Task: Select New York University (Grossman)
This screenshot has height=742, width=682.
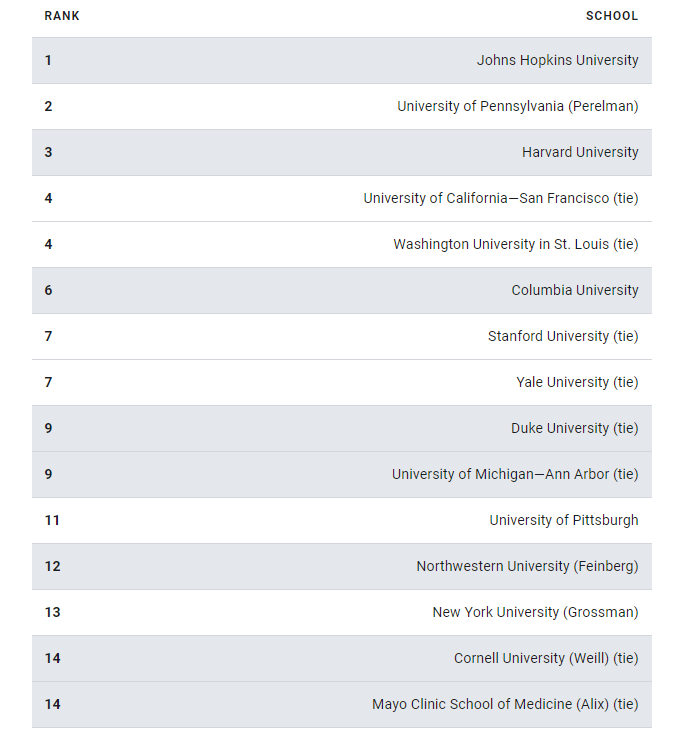Action: (x=535, y=612)
